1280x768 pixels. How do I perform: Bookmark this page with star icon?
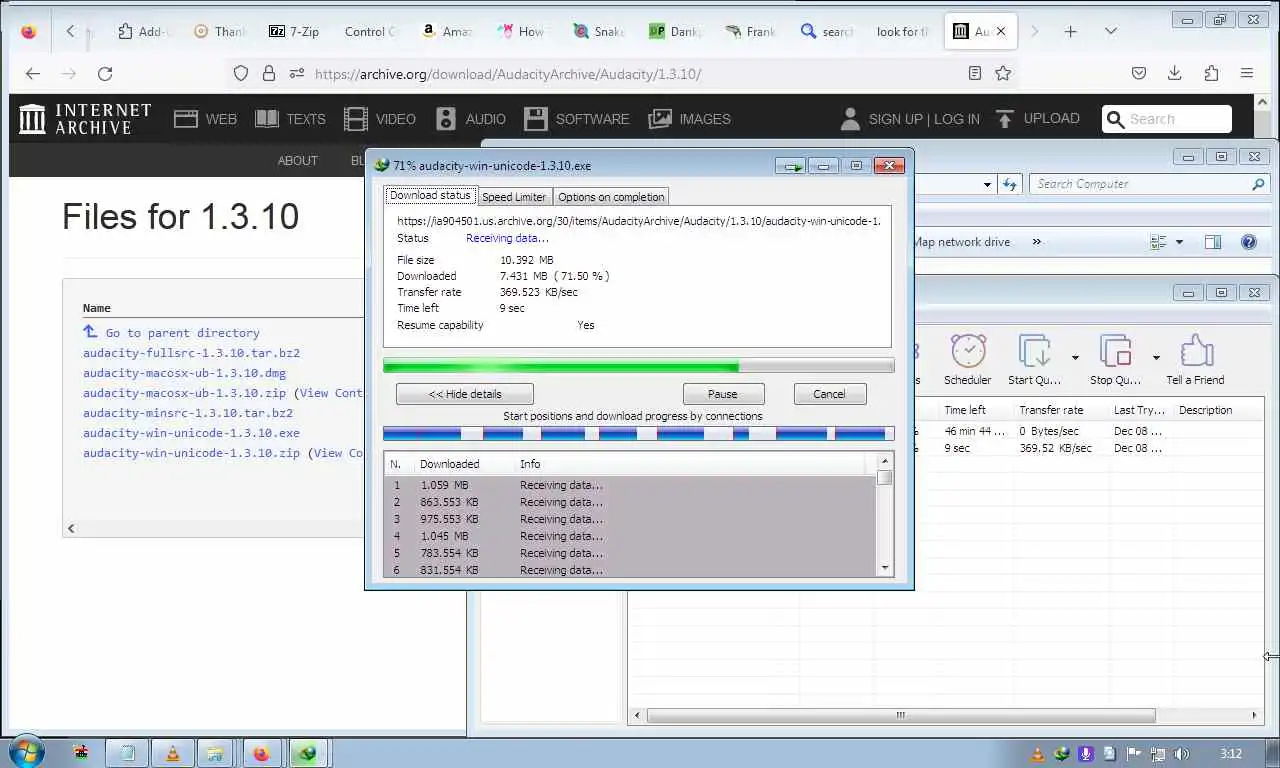(1003, 73)
